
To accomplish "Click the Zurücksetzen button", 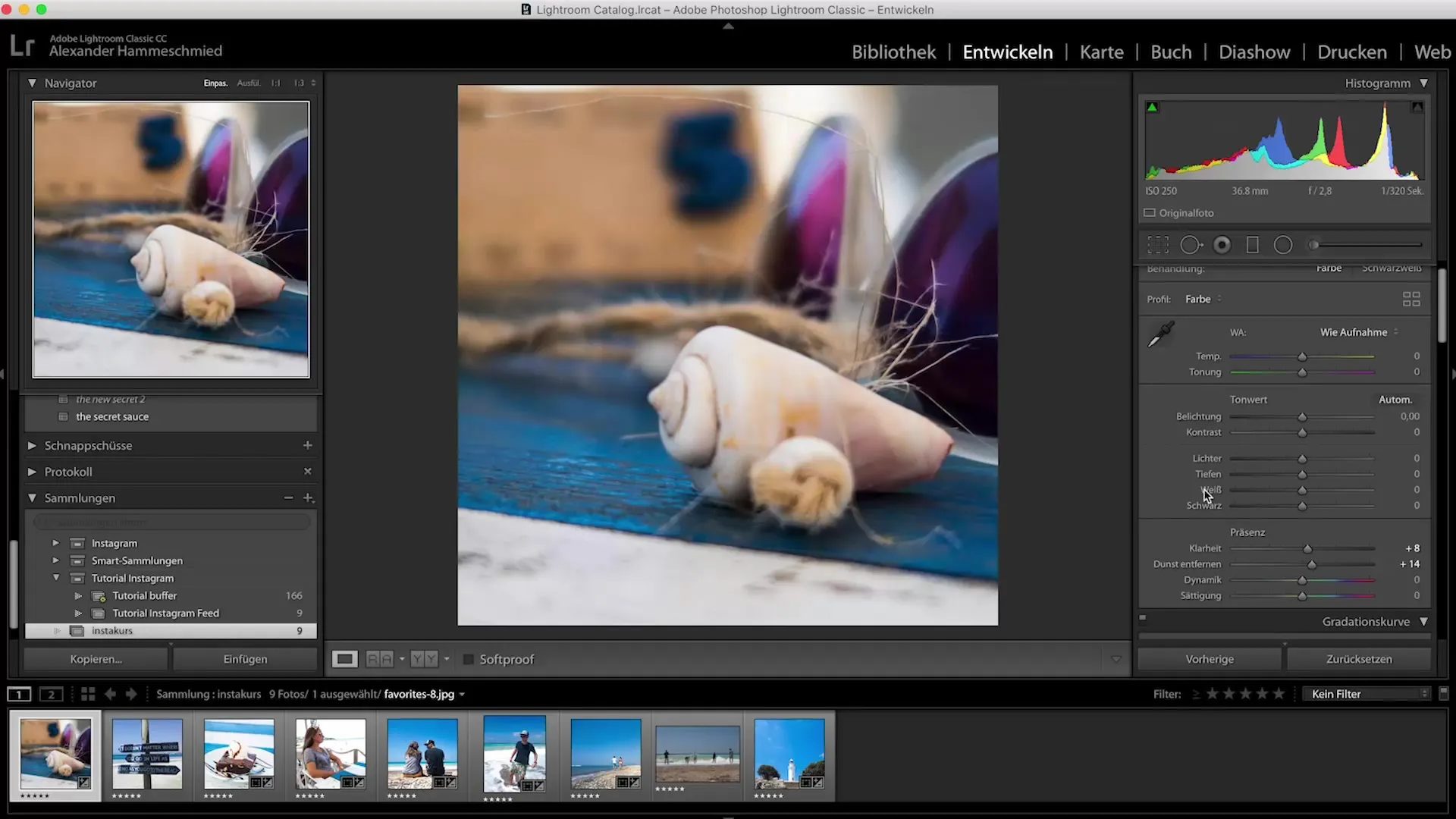I will click(x=1359, y=659).
